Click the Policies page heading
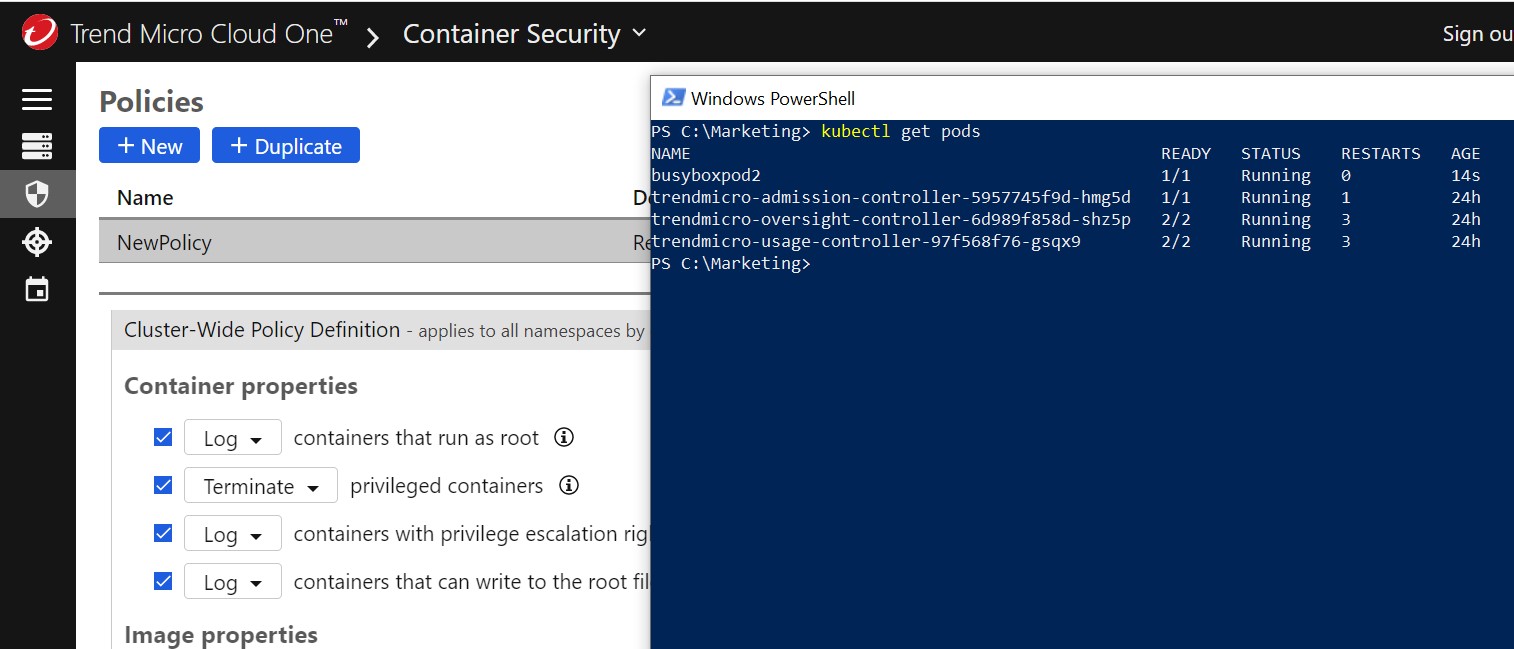1514x649 pixels. (x=151, y=102)
